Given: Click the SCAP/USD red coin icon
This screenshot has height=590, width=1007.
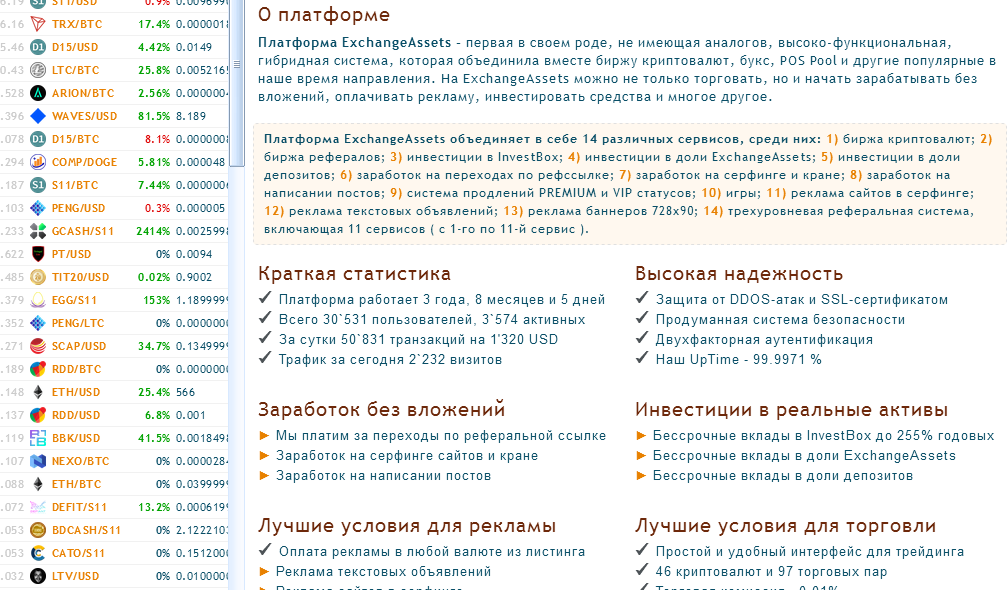Looking at the screenshot, I should coord(38,346).
